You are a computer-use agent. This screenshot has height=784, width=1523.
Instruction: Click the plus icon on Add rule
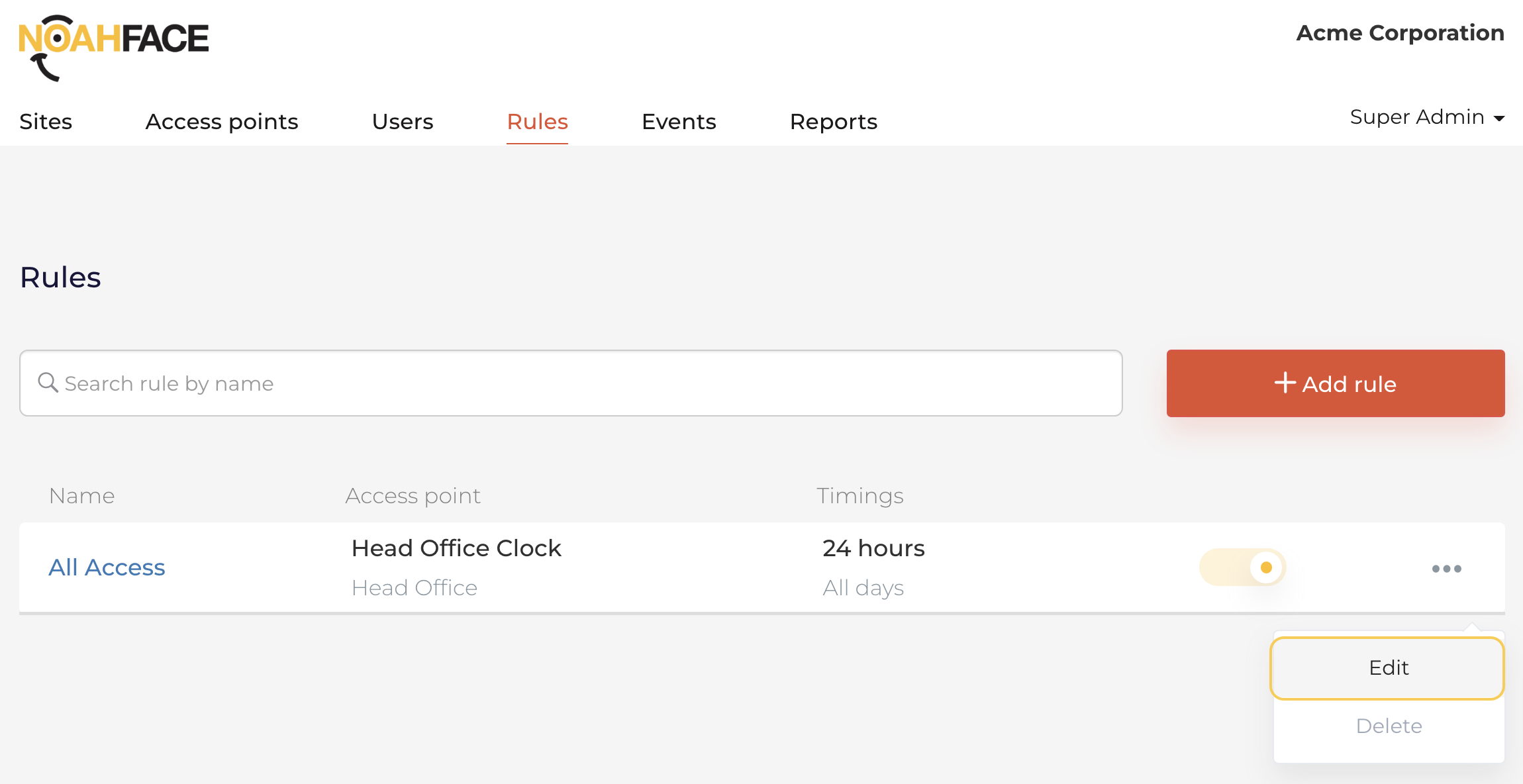click(1285, 383)
